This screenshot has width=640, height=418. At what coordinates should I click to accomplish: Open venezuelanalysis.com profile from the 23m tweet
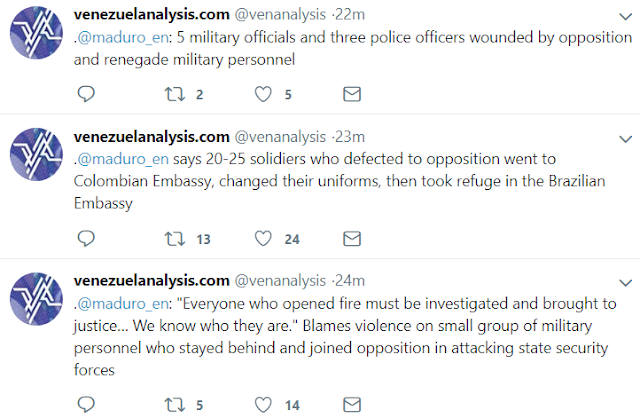coord(151,137)
